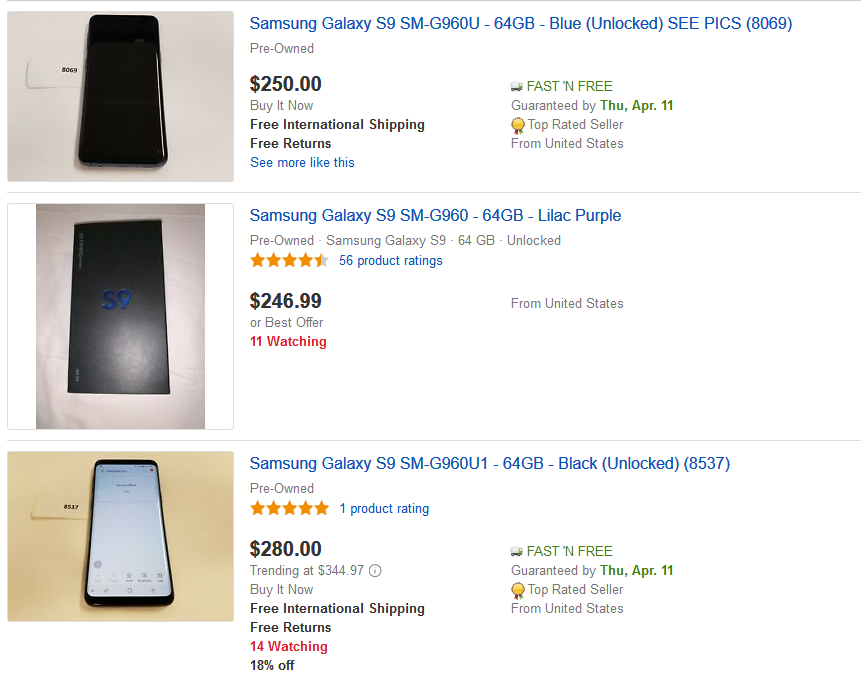Viewport: 861px width, 677px height.
Task: Click the $280.00 price
Action: [285, 548]
